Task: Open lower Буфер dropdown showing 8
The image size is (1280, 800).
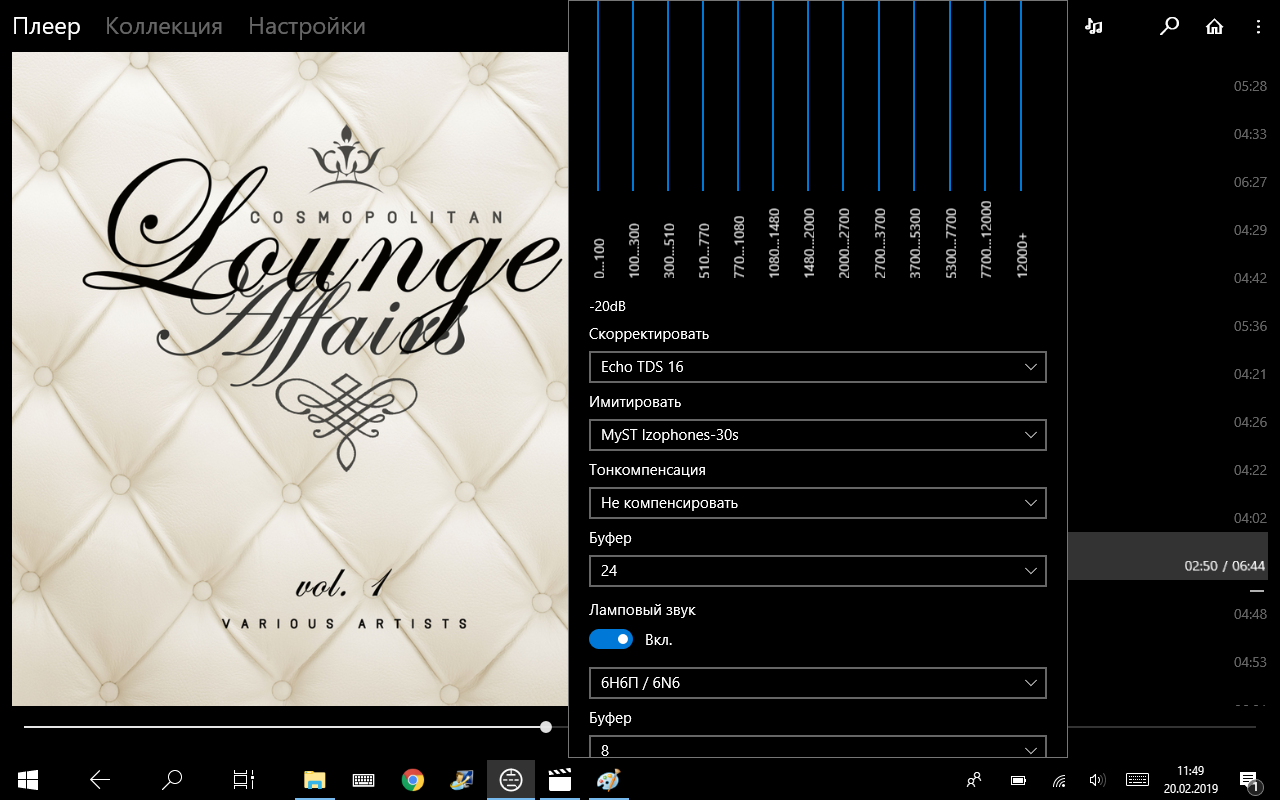Action: click(x=818, y=747)
